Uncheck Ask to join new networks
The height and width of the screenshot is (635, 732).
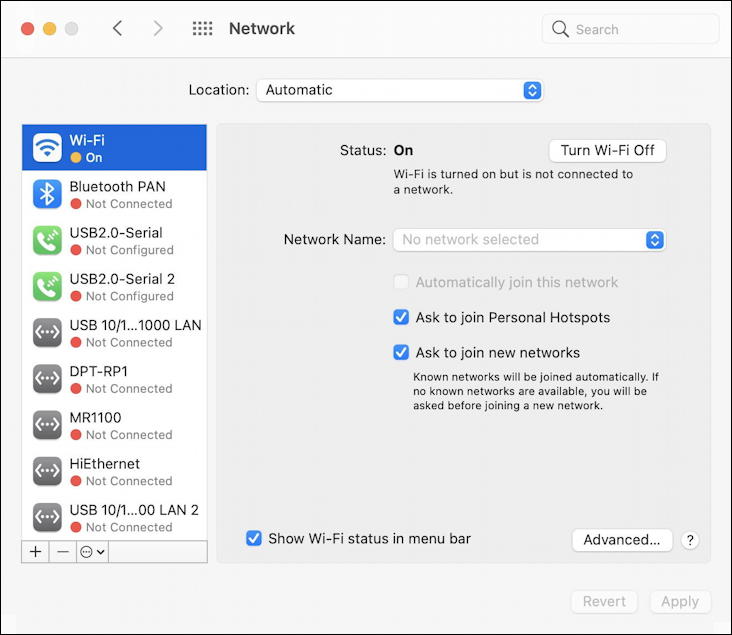coord(401,352)
